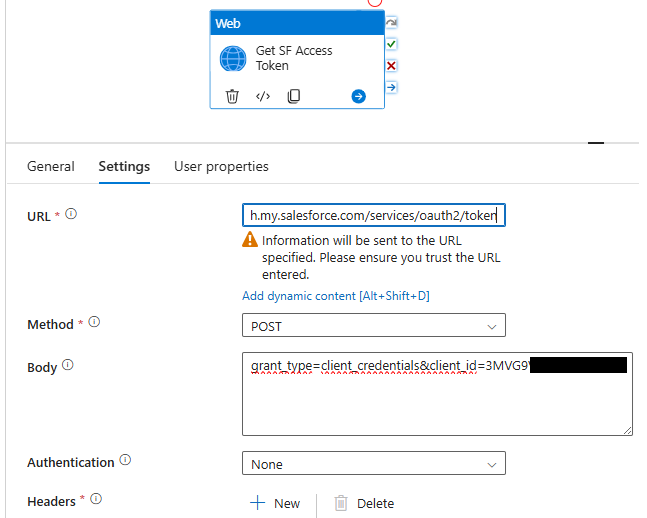The height and width of the screenshot is (518, 647).
Task: Delete the Get SF Access Token activity
Action: click(232, 97)
